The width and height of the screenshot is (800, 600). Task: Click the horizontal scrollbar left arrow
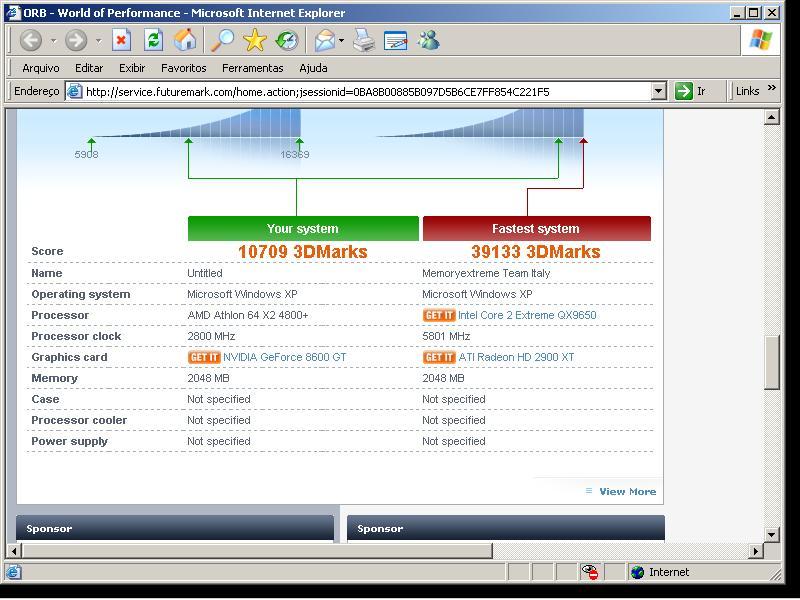point(14,551)
